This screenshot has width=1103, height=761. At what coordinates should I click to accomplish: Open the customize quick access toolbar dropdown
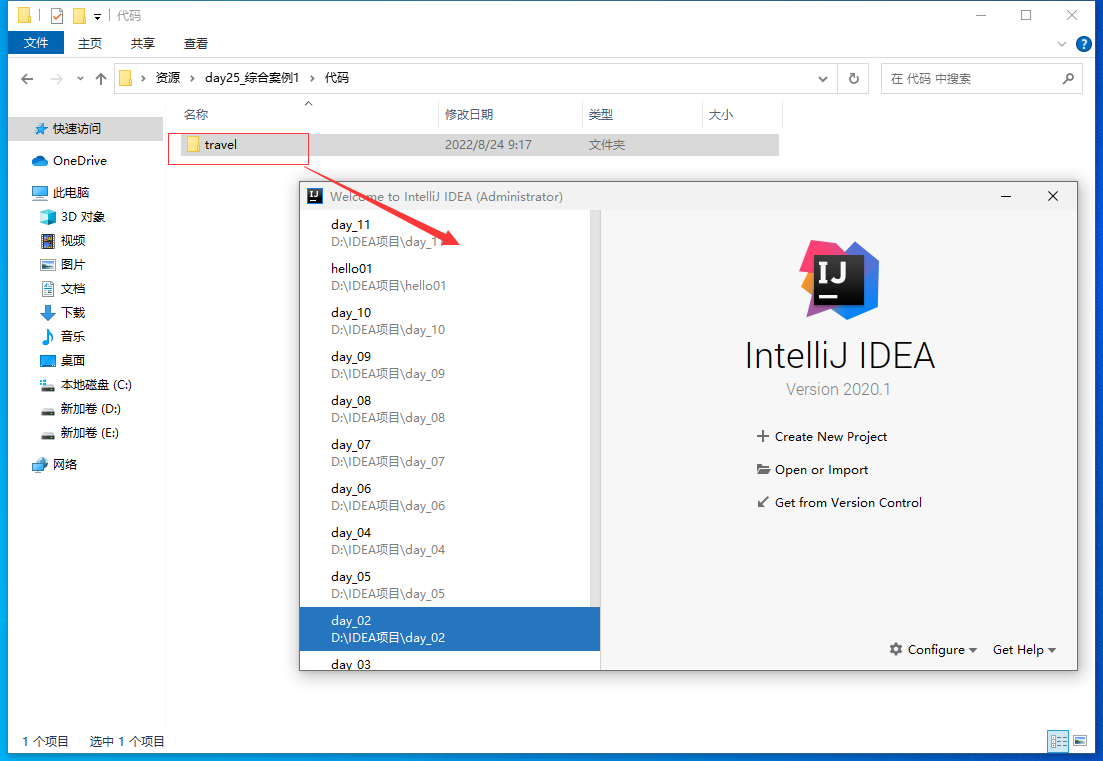(97, 16)
